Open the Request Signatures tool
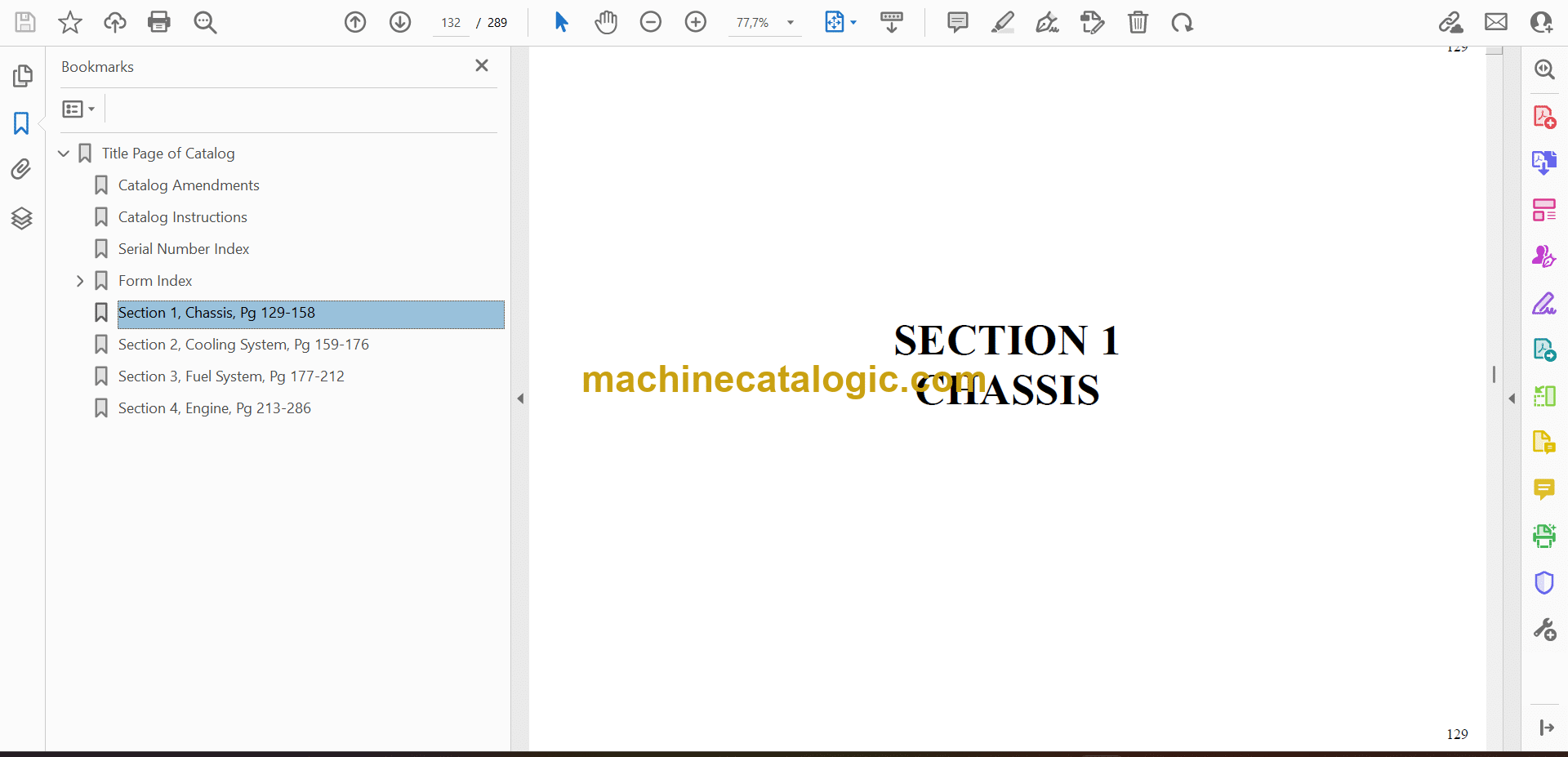Screen dimensions: 1568x757 [x=1544, y=256]
